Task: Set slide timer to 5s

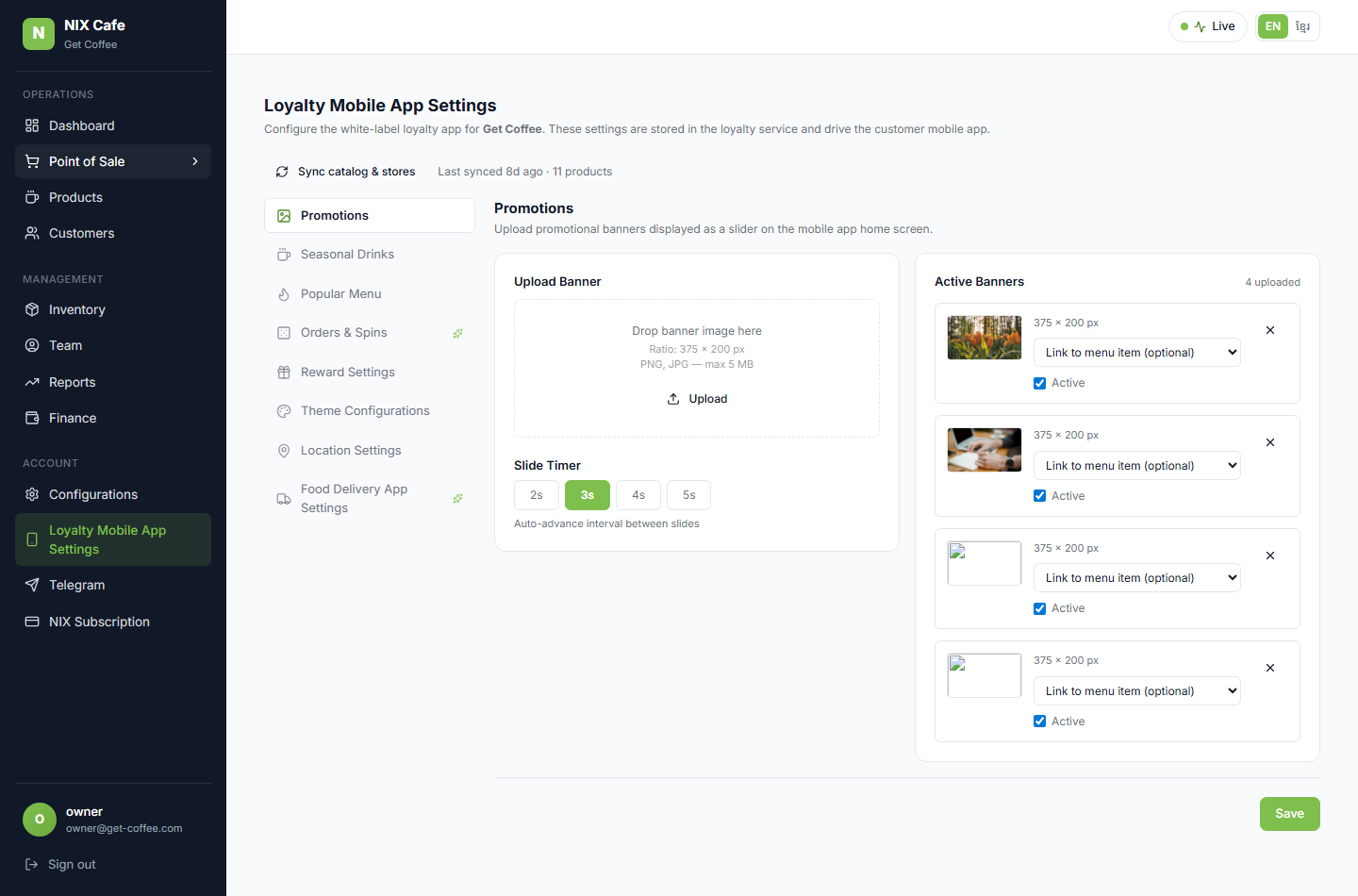Action: (x=688, y=495)
